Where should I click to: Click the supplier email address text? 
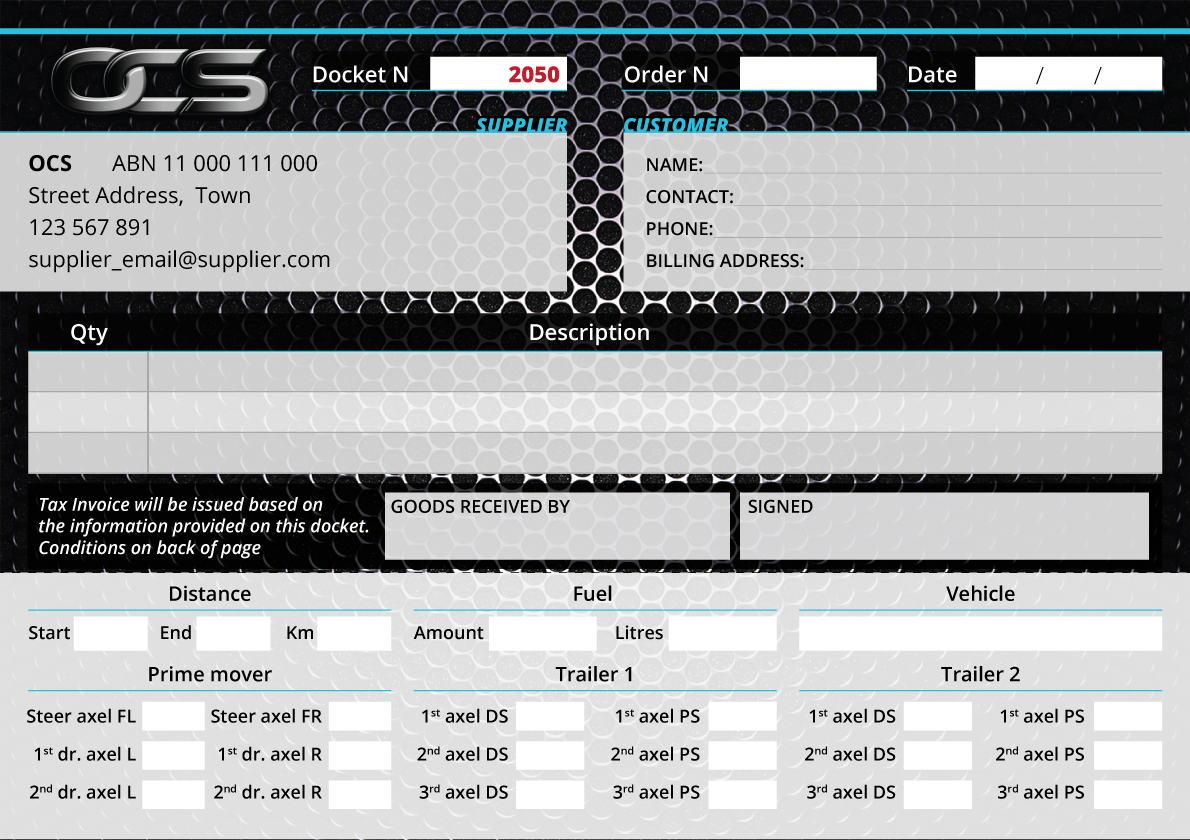[x=179, y=260]
